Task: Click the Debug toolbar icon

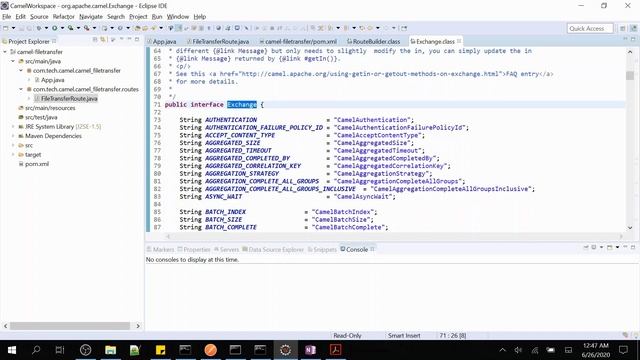Action: pos(39,28)
